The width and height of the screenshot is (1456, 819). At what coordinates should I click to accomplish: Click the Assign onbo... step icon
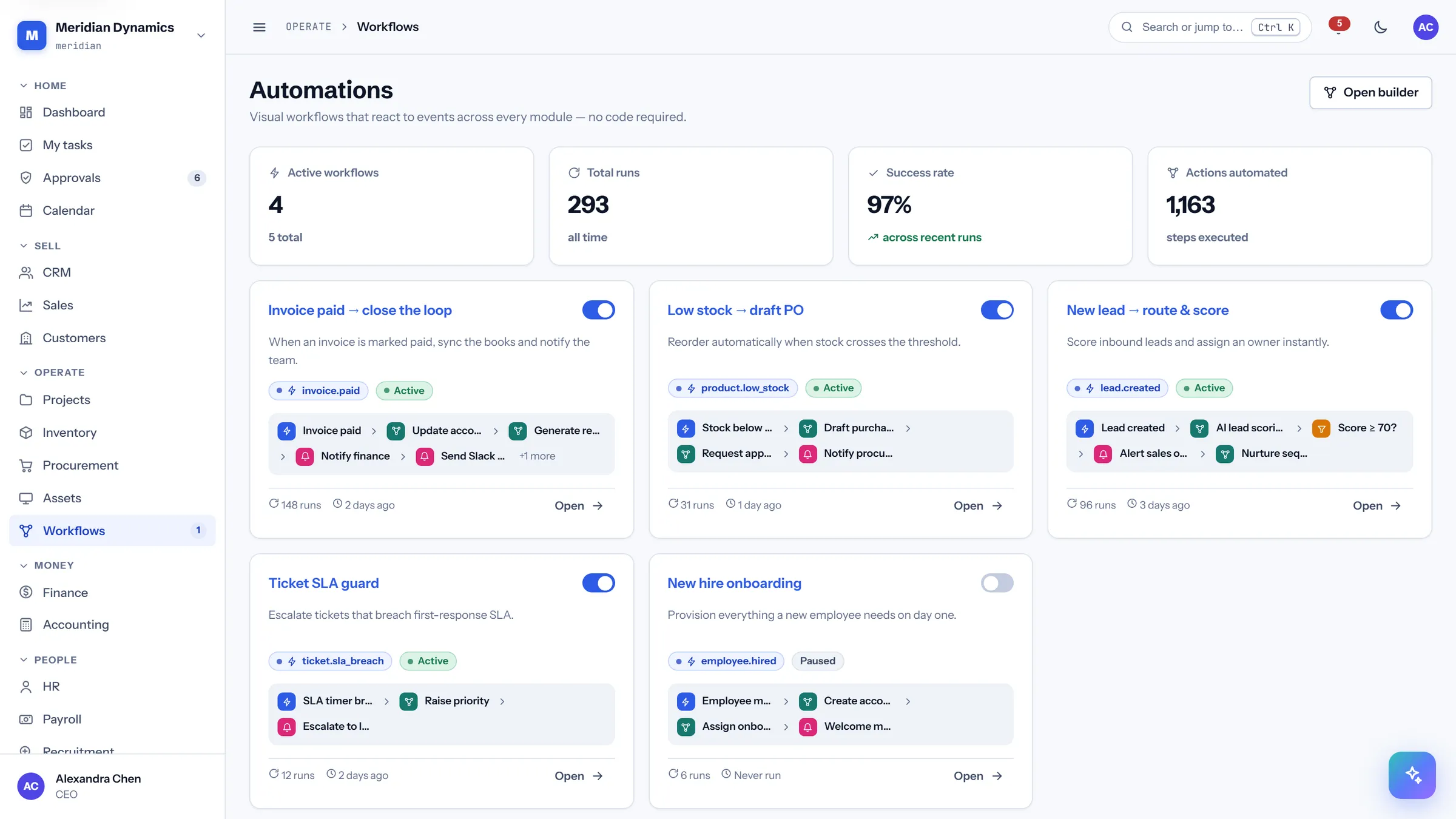(x=686, y=727)
